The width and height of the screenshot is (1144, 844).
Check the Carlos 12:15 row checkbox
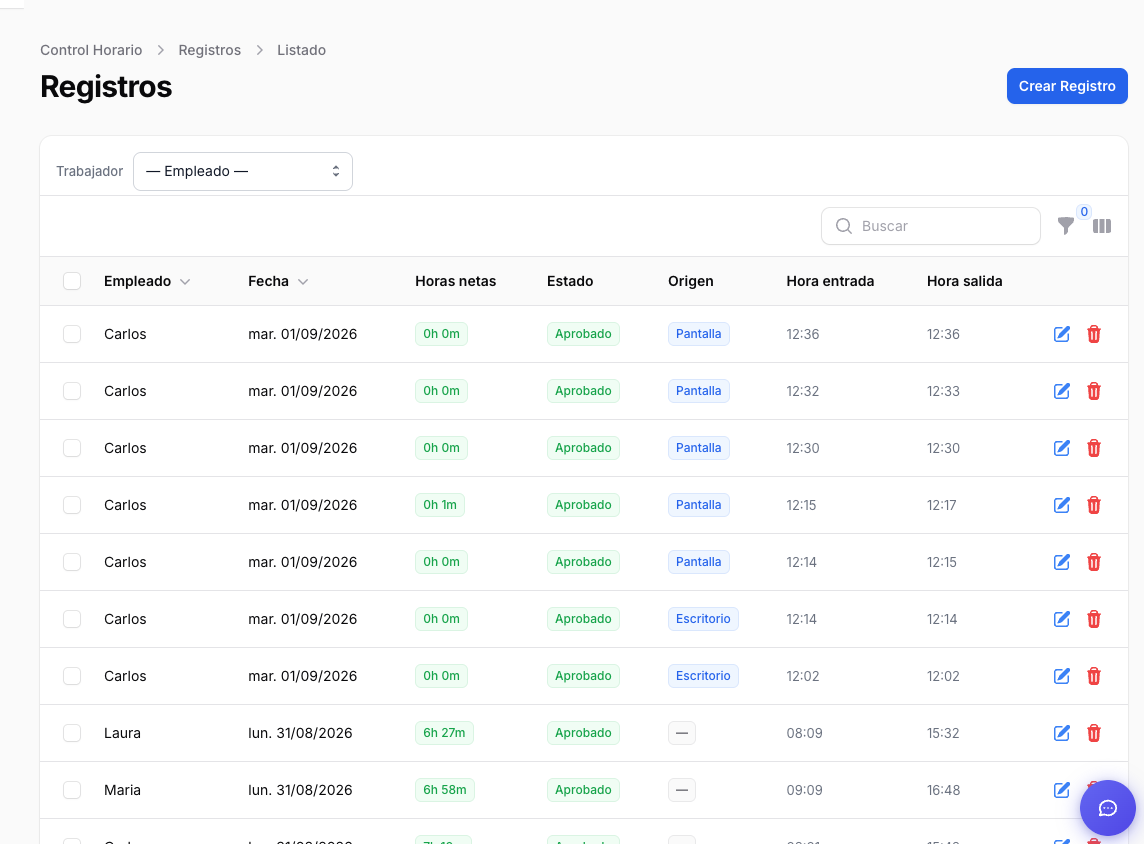tap(72, 505)
